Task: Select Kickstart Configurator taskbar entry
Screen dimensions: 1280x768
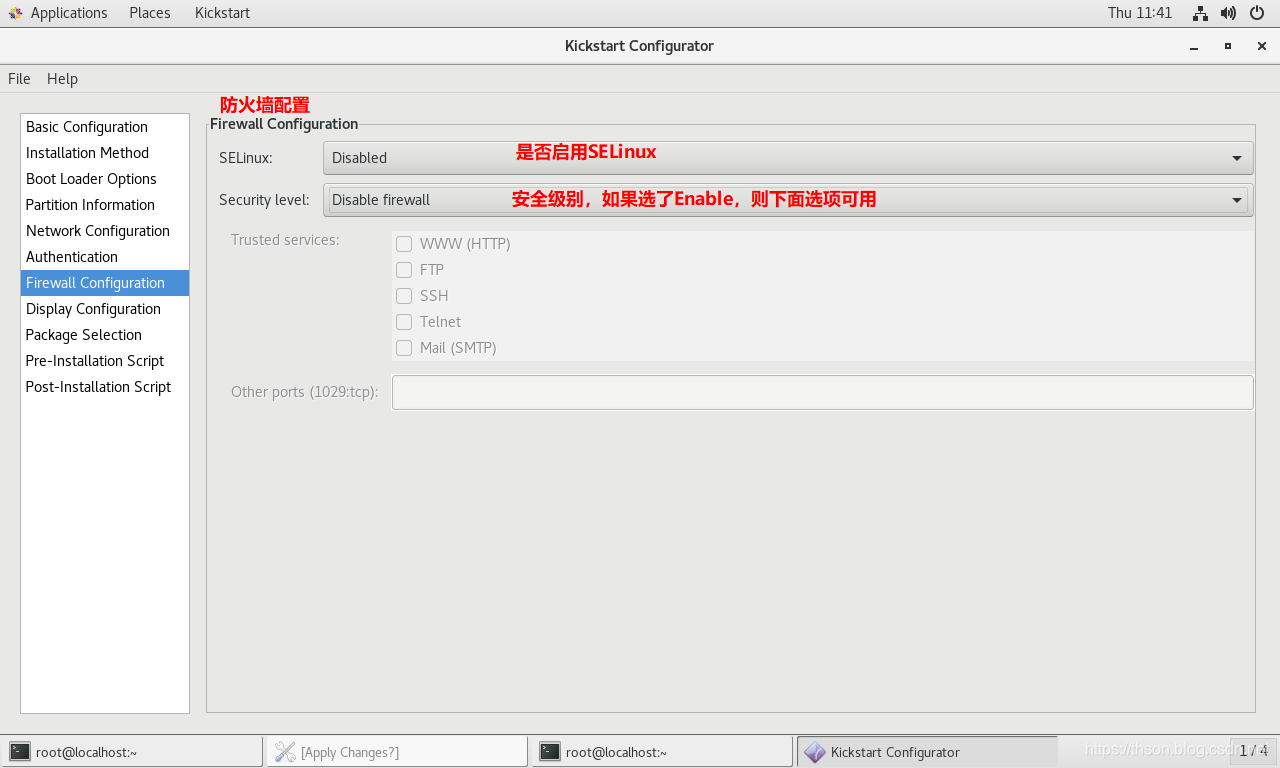Action: pyautogui.click(x=926, y=752)
